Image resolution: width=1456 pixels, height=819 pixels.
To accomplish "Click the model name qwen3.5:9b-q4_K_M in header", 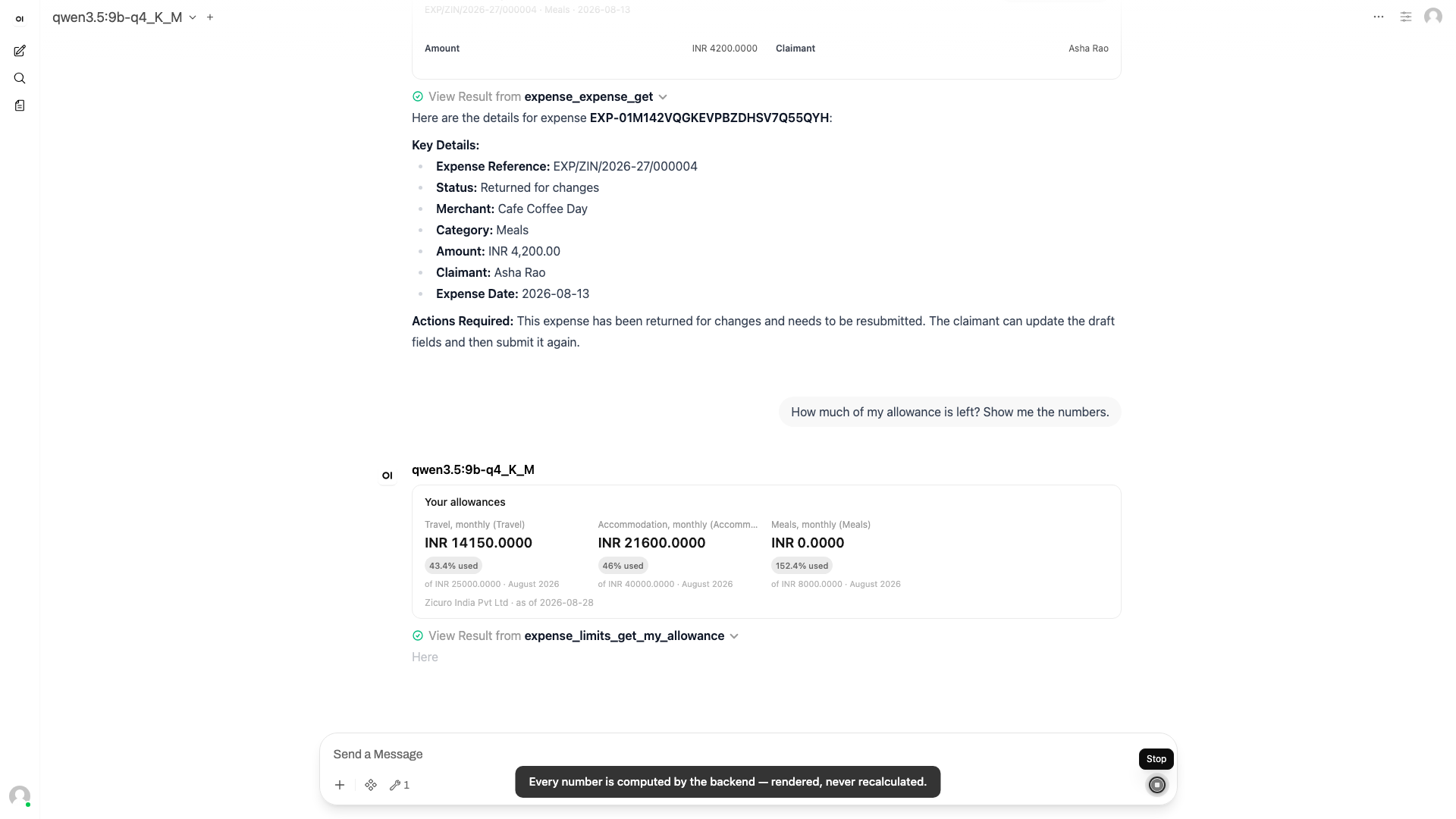I will pos(118,17).
